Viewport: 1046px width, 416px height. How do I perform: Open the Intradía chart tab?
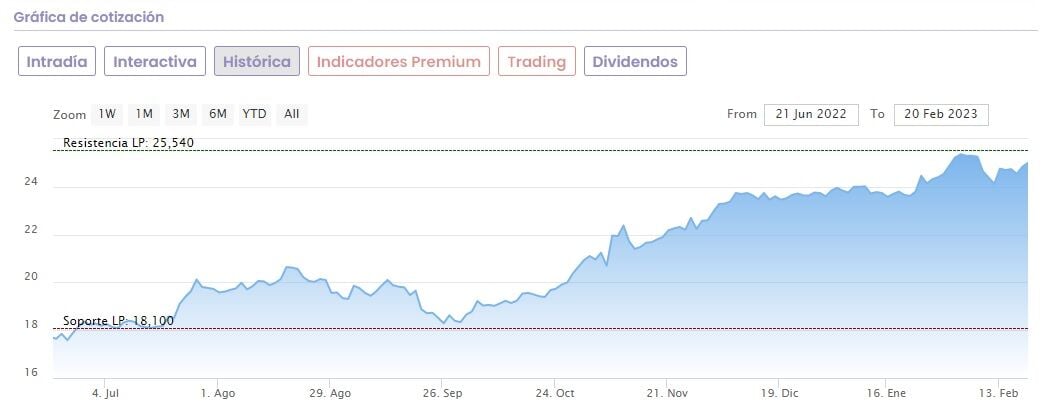[x=57, y=62]
